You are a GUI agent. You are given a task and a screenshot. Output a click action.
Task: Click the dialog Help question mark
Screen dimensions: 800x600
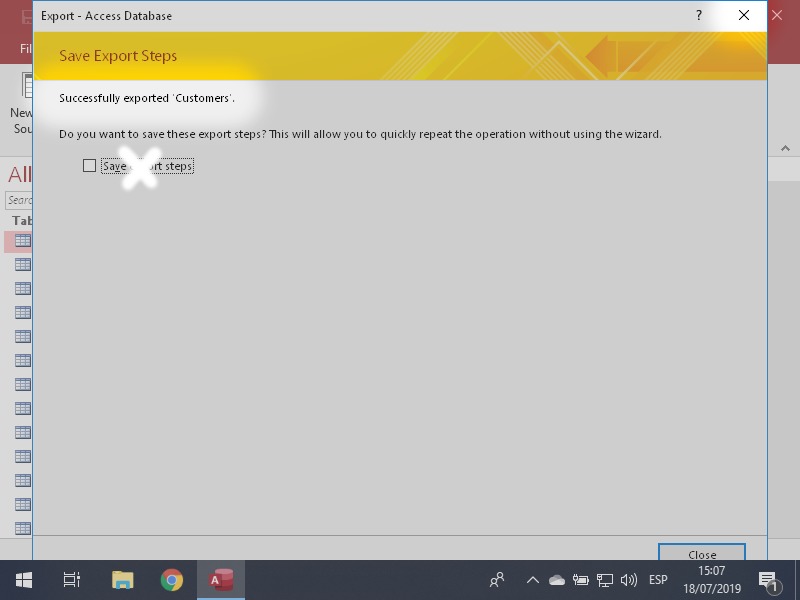[x=698, y=16]
